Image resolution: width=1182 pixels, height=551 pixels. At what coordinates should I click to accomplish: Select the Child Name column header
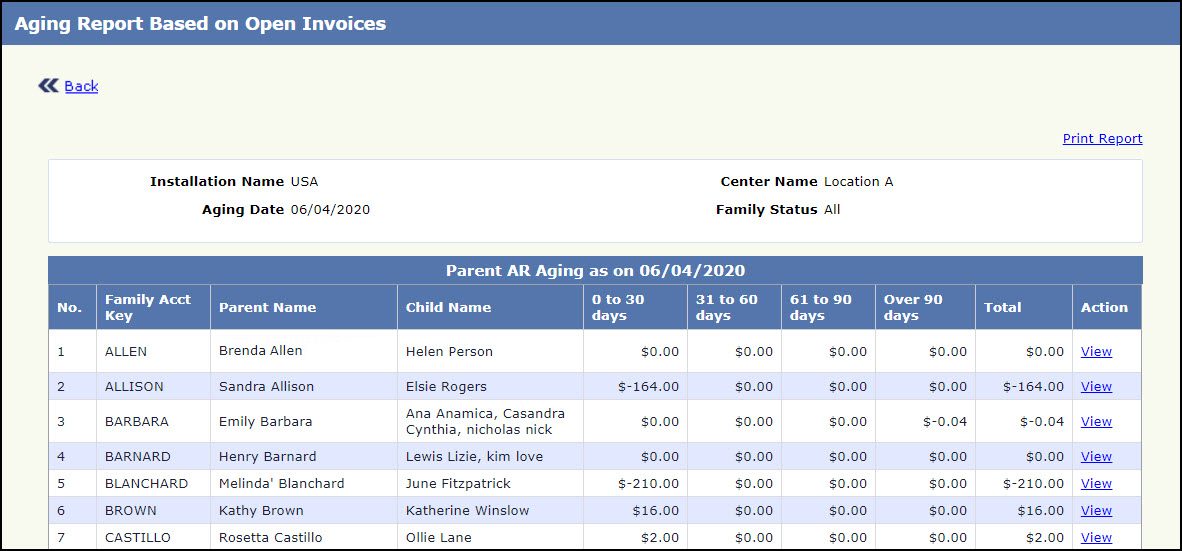(x=448, y=308)
